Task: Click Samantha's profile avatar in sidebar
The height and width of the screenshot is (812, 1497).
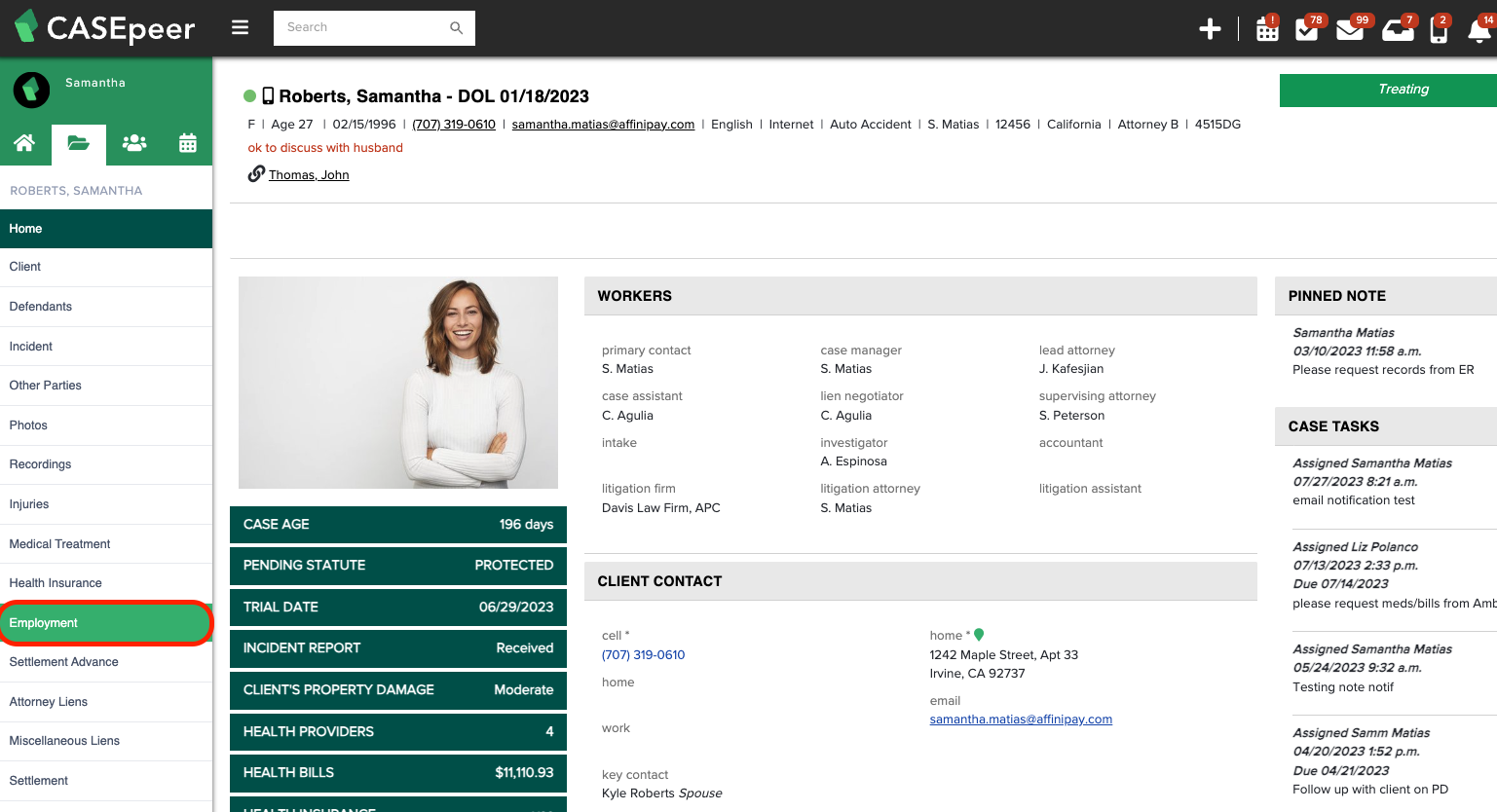Action: (x=30, y=90)
